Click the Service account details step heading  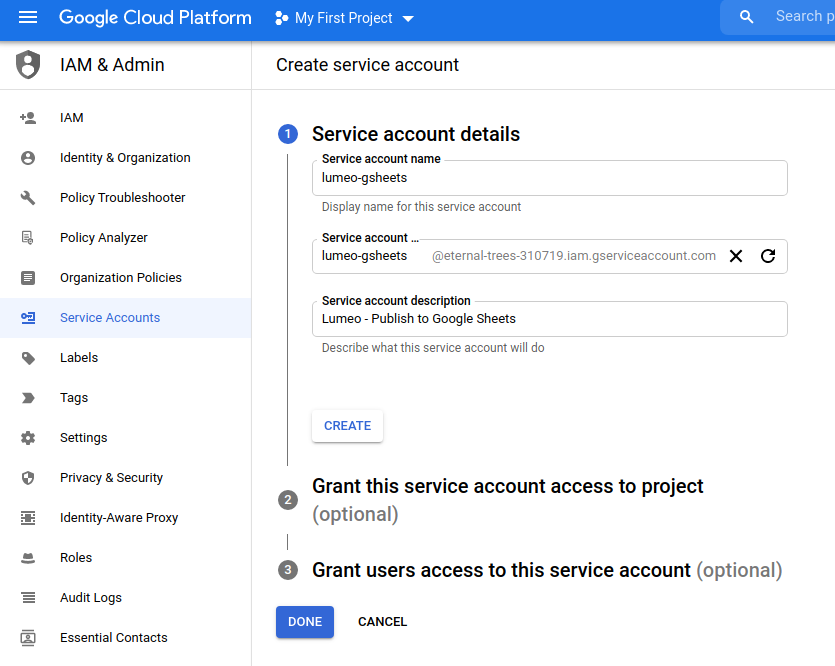pos(416,134)
